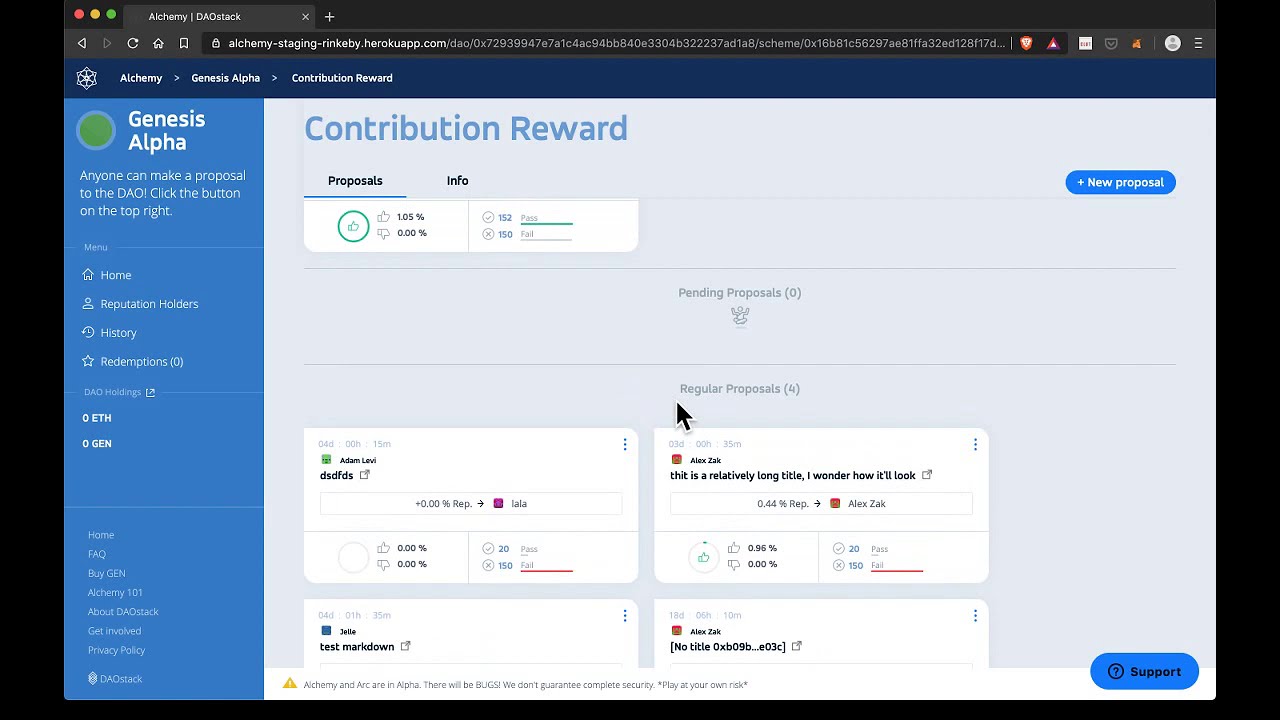
Task: Open the test markdown proposal title
Action: [357, 646]
